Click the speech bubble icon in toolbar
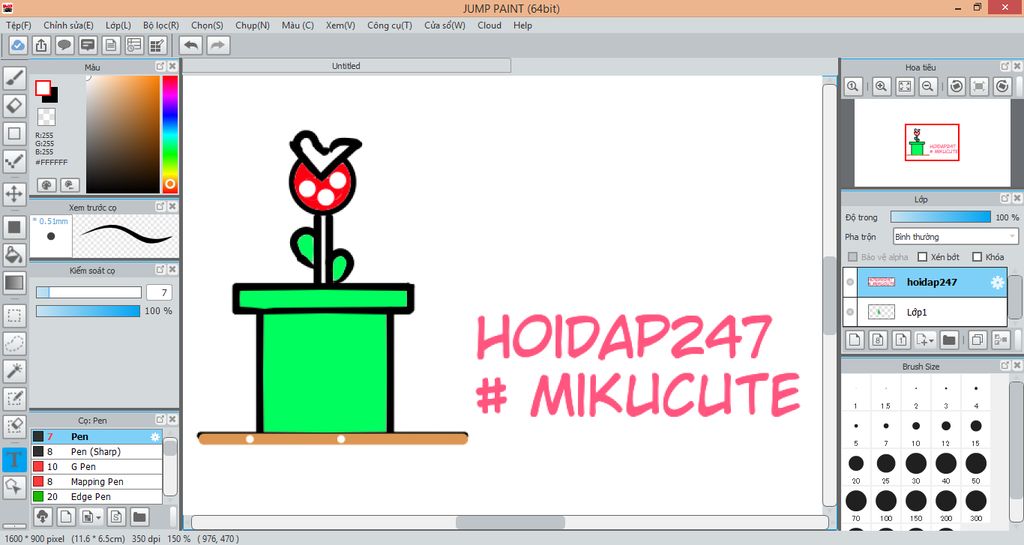 tap(64, 45)
